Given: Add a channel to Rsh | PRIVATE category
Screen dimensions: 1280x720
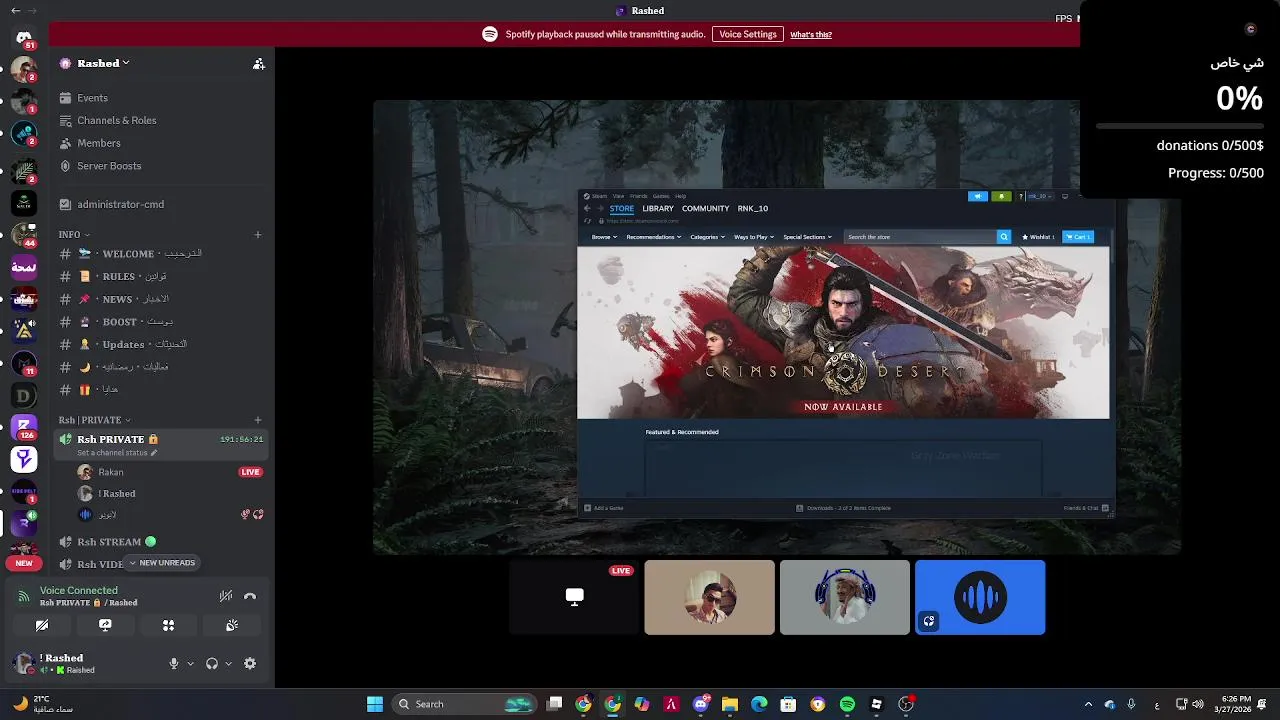Looking at the screenshot, I should pyautogui.click(x=258, y=420).
